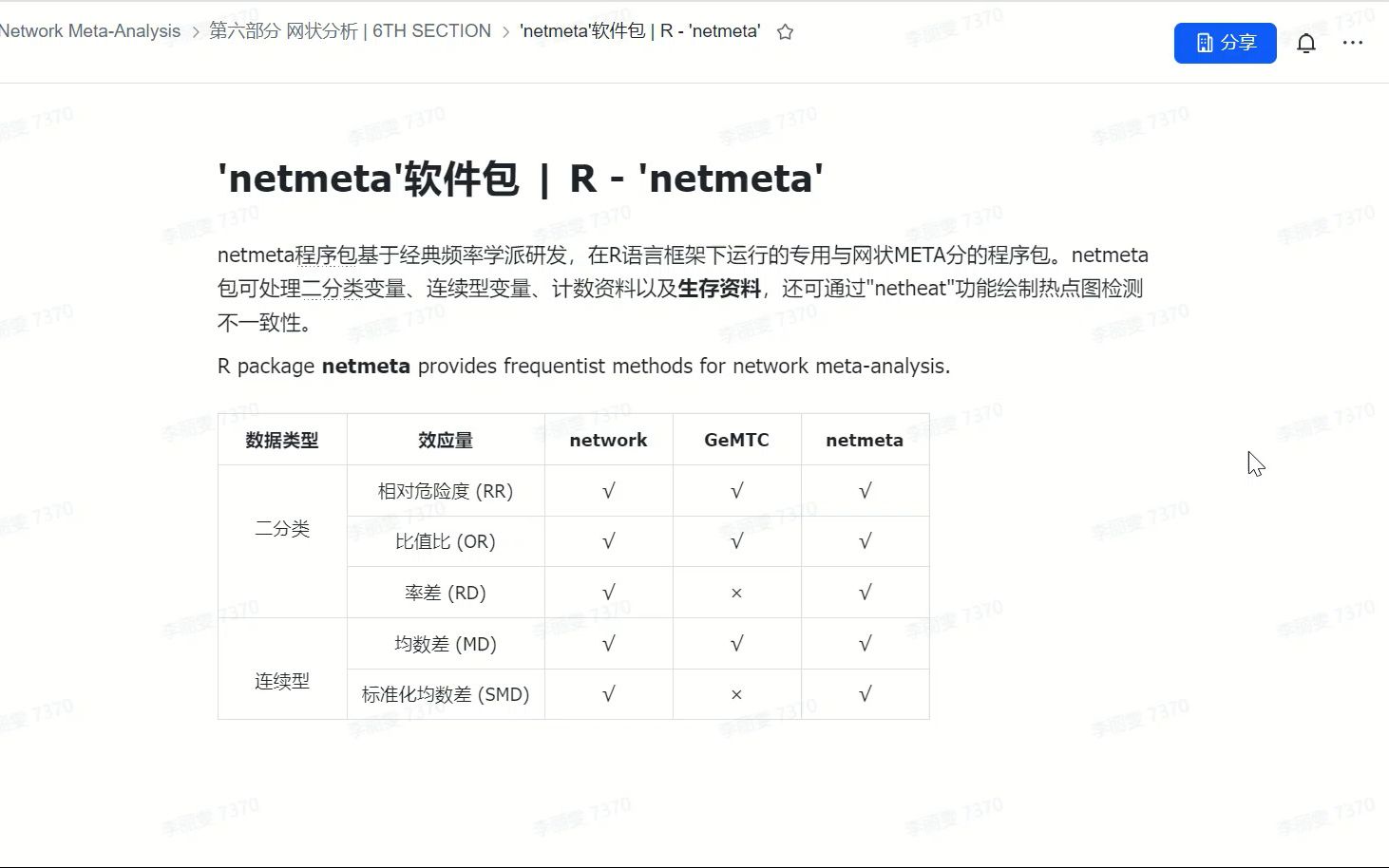Viewport: 1389px width, 868px height.
Task: Click the bold netmeta word in English sentence
Action: (x=366, y=367)
